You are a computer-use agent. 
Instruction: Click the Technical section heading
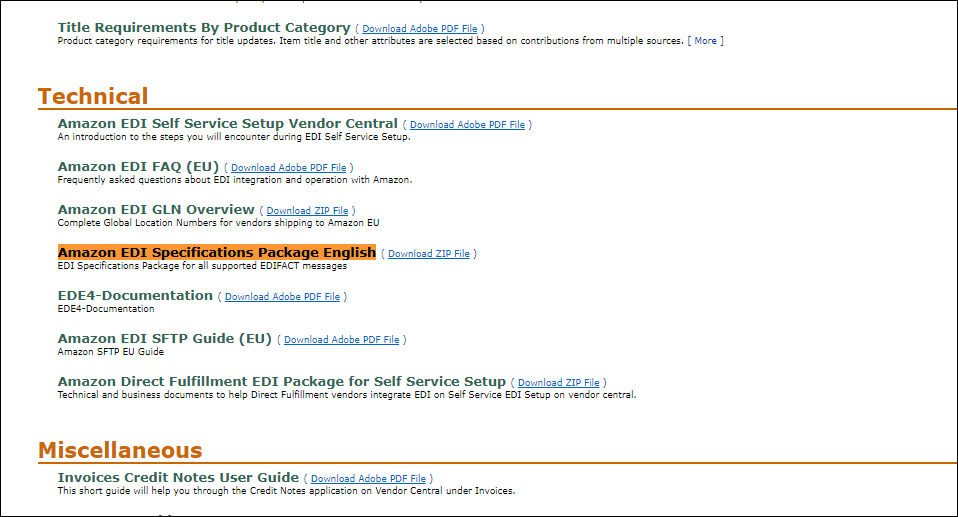(x=93, y=97)
